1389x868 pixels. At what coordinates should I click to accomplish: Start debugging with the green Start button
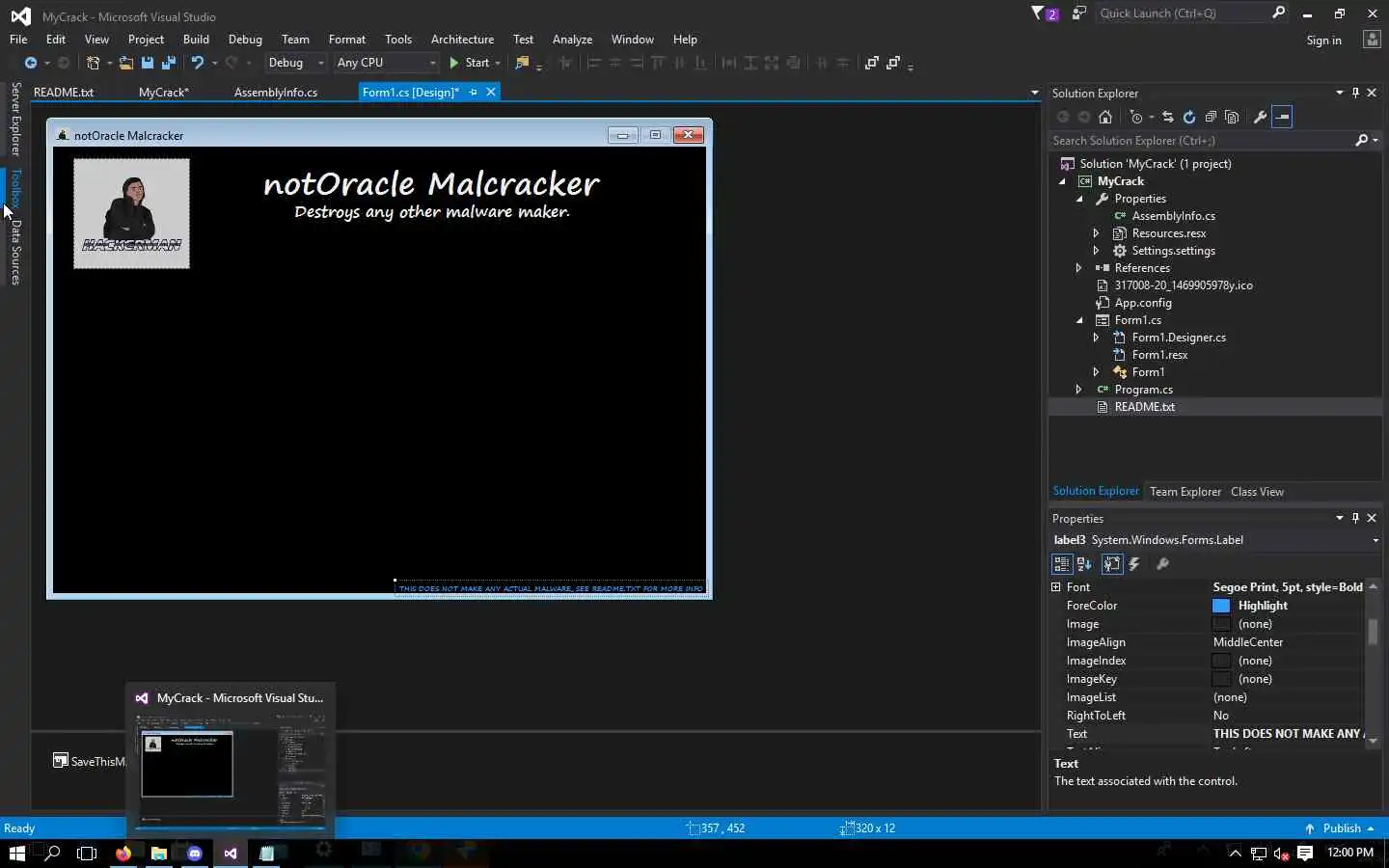click(470, 63)
